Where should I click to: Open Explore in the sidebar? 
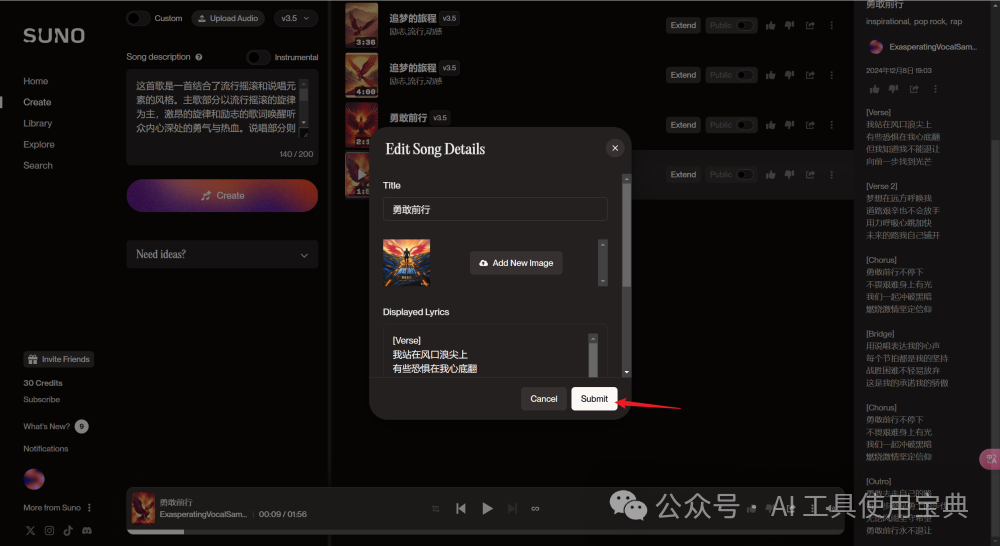pos(39,144)
